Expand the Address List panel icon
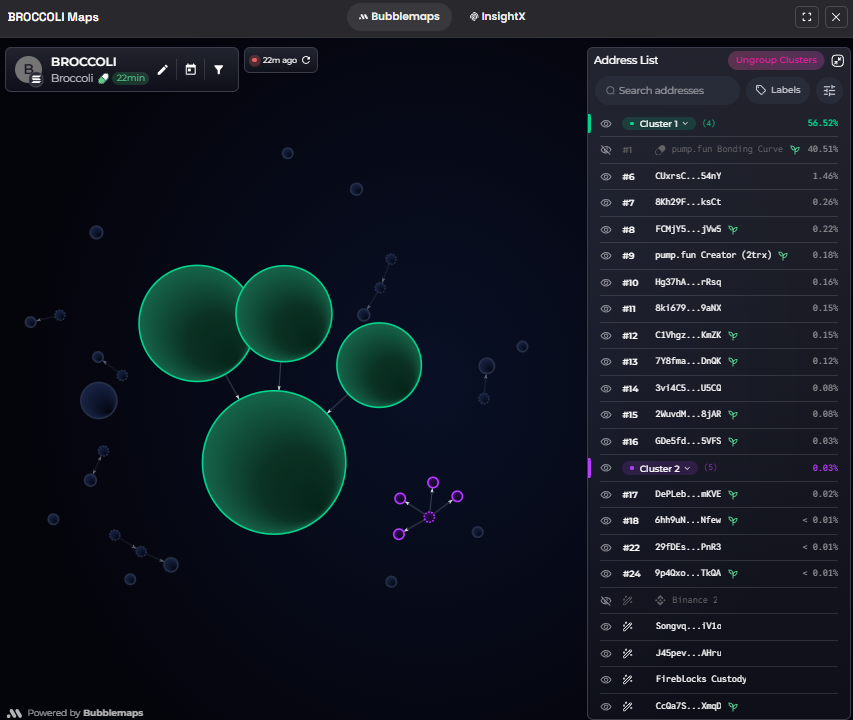 pyautogui.click(x=838, y=60)
